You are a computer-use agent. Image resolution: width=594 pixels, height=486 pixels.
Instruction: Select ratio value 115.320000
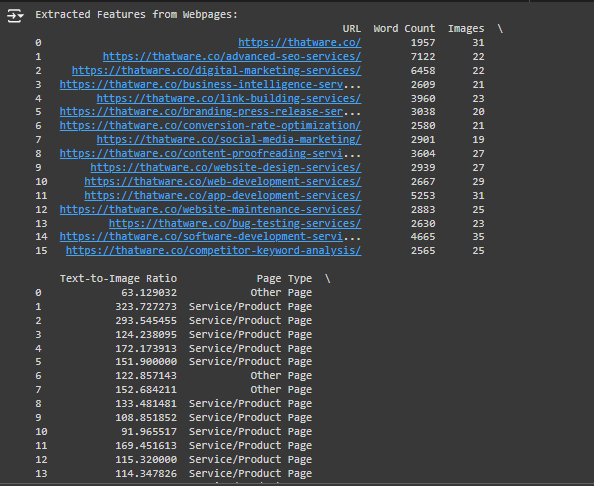tap(146, 460)
